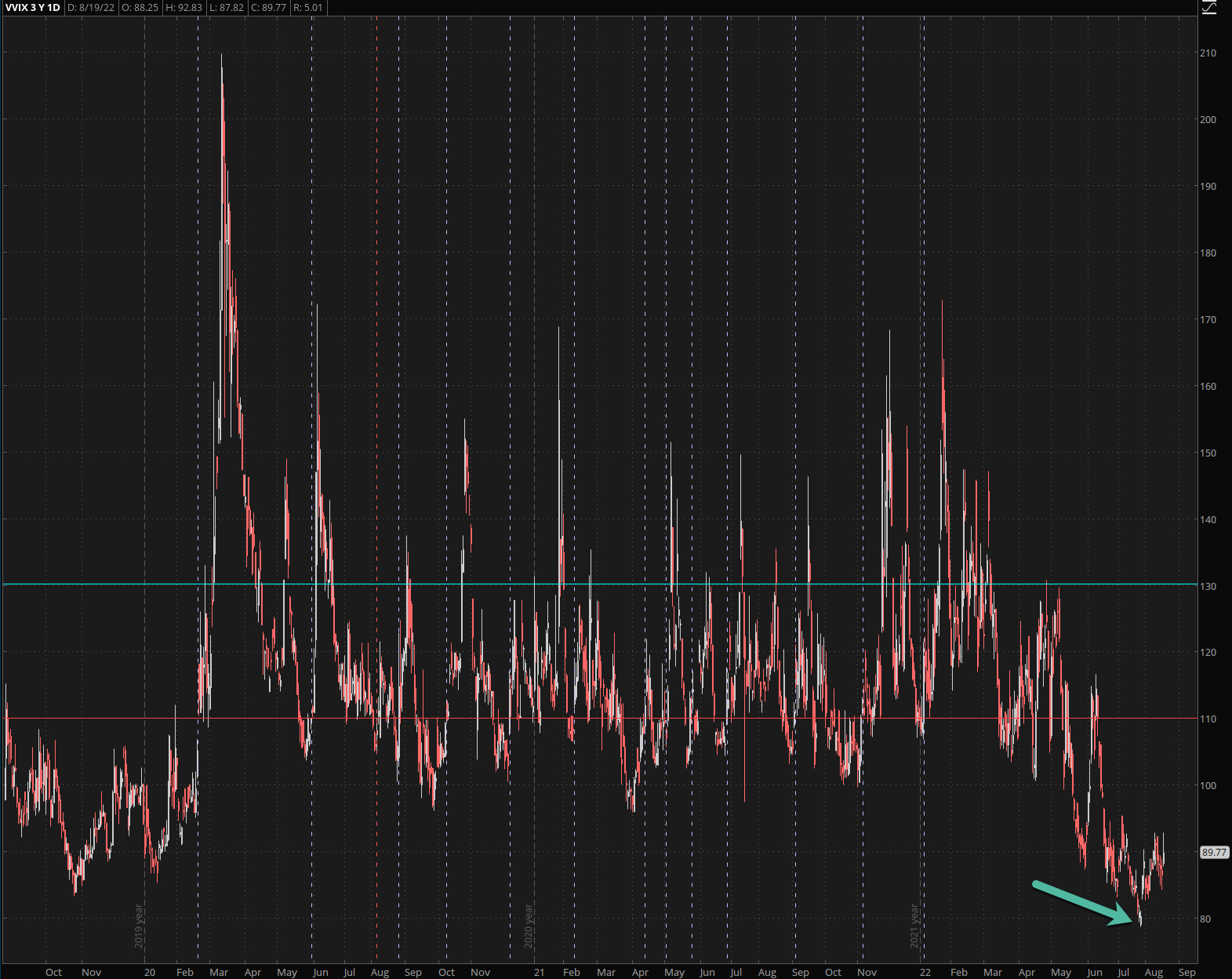The image size is (1232, 979).
Task: Click the close value C: 89.77 in header
Action: pyautogui.click(x=268, y=8)
